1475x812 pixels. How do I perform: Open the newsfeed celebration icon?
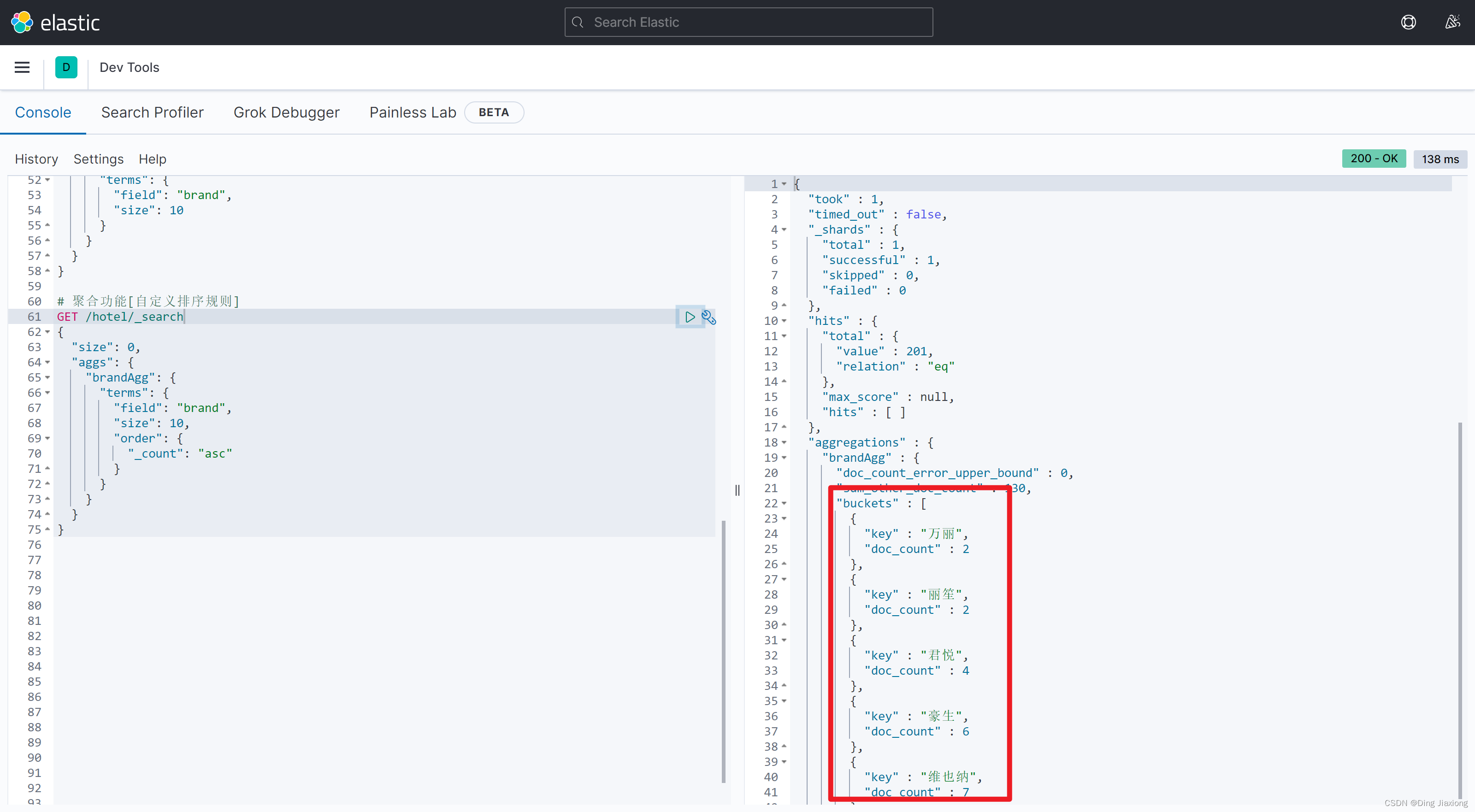(1452, 22)
